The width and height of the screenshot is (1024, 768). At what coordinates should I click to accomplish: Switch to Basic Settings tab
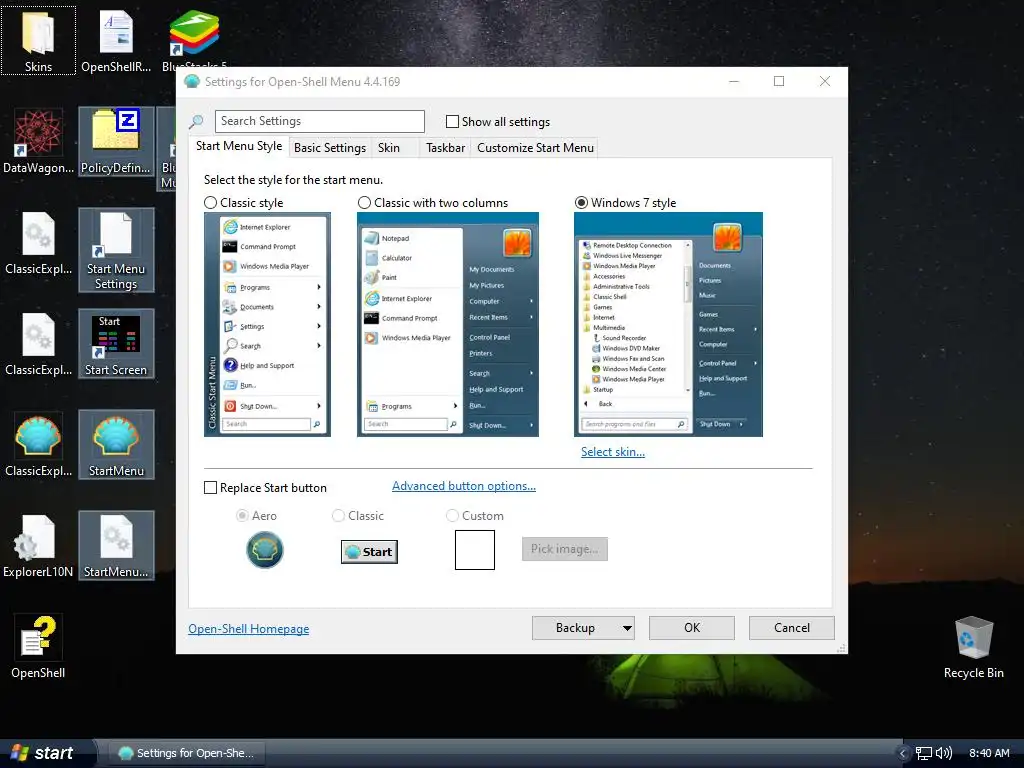(x=330, y=148)
